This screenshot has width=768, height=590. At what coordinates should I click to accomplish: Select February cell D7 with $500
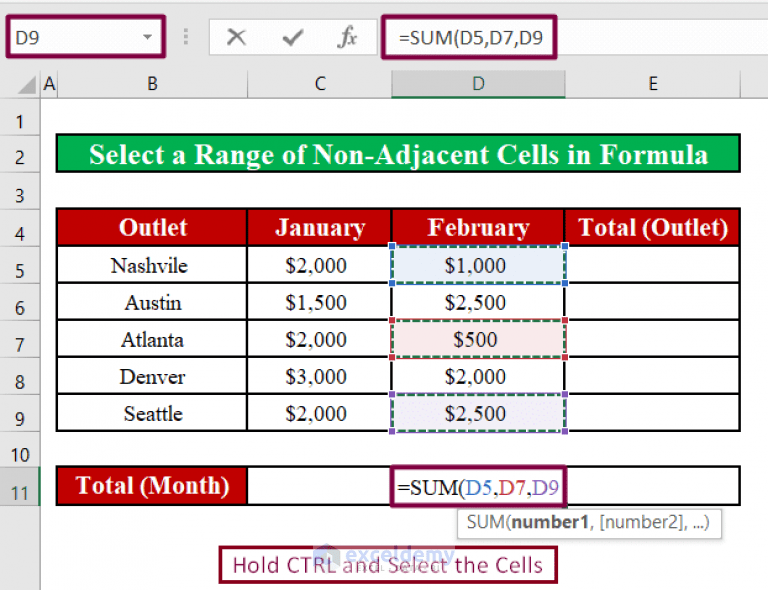(x=478, y=339)
